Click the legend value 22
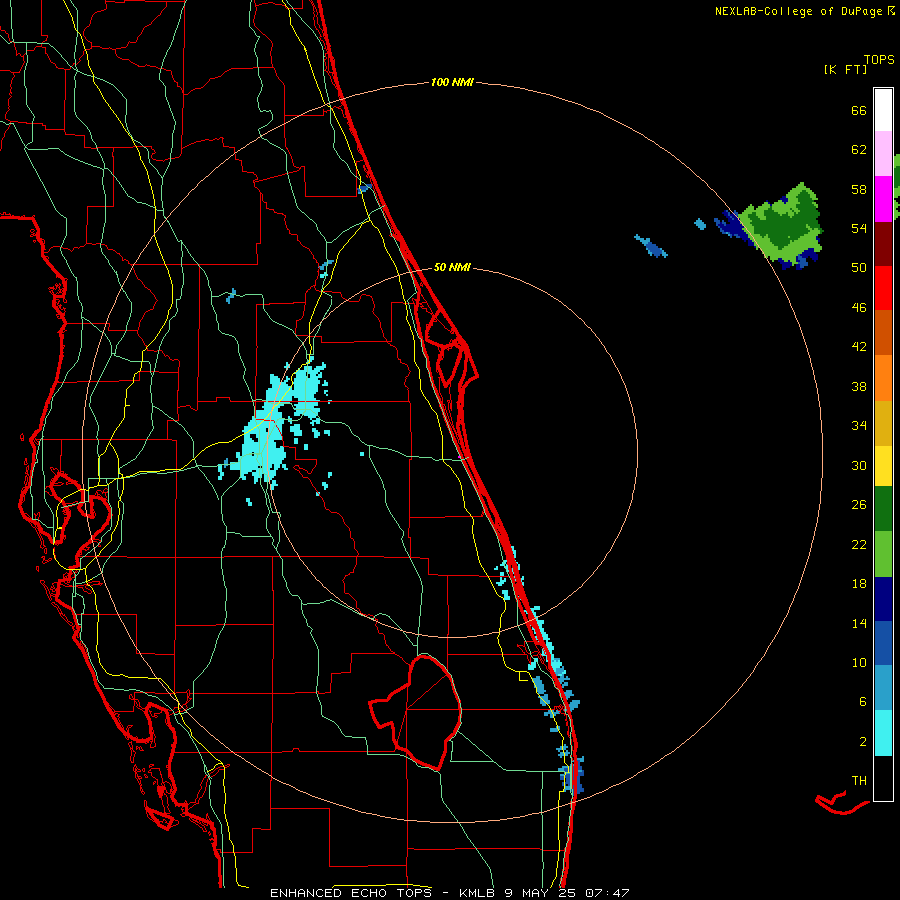The width and height of the screenshot is (900, 900). 859,544
